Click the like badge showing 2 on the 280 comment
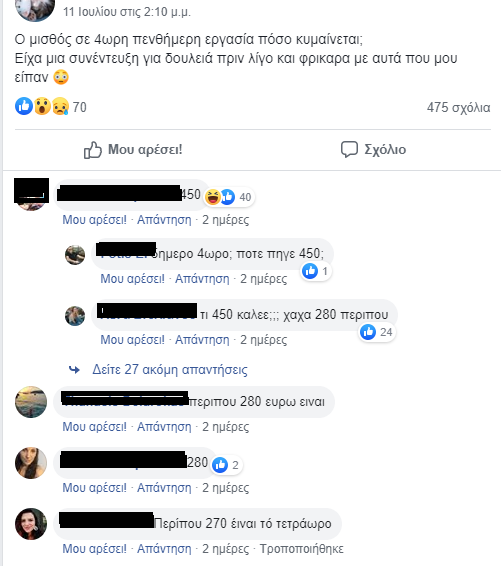Image resolution: width=501 pixels, height=566 pixels. click(227, 465)
